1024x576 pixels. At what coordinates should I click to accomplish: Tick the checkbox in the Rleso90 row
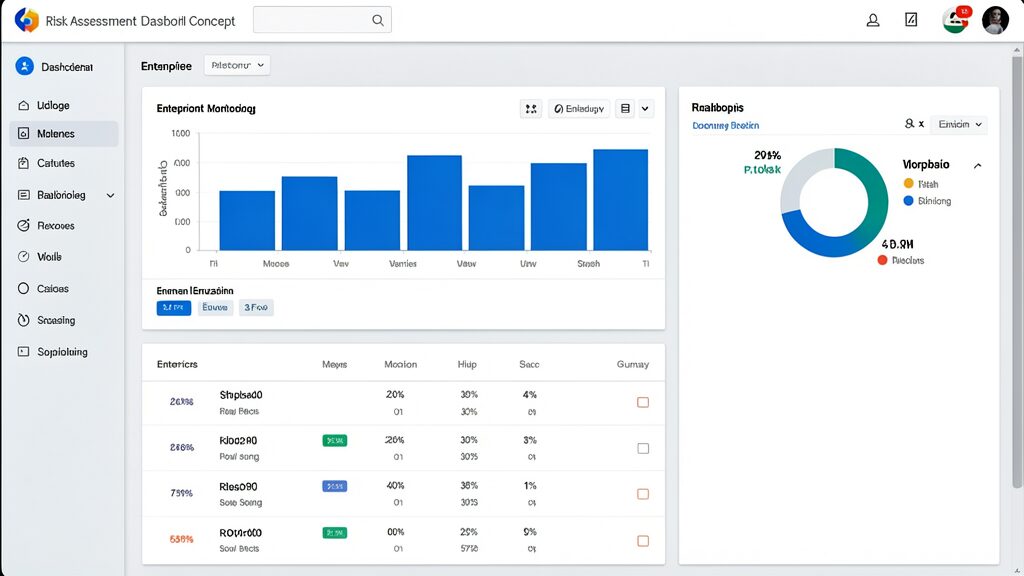click(x=643, y=494)
